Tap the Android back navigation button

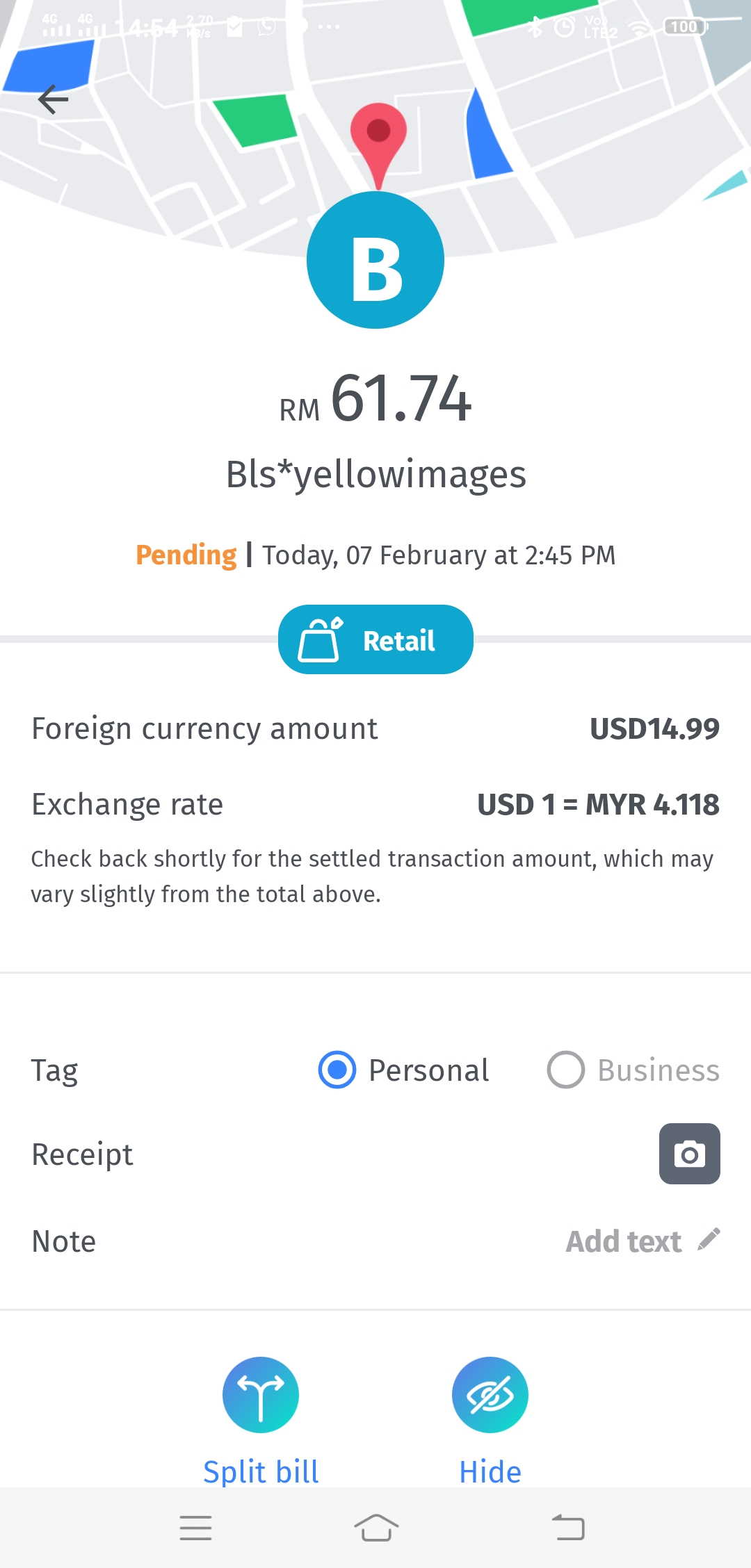(x=568, y=1528)
